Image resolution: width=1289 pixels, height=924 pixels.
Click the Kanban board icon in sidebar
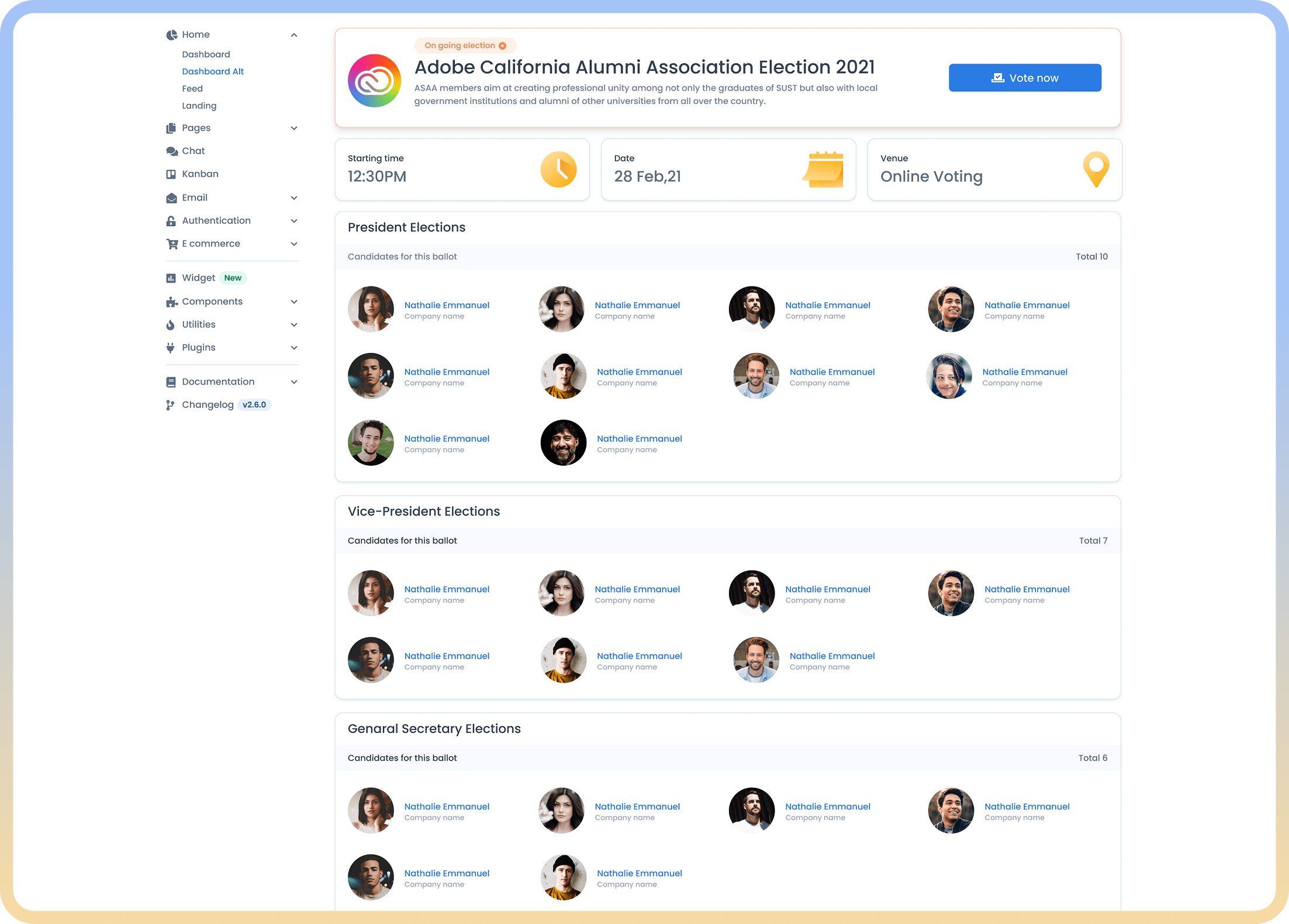171,174
